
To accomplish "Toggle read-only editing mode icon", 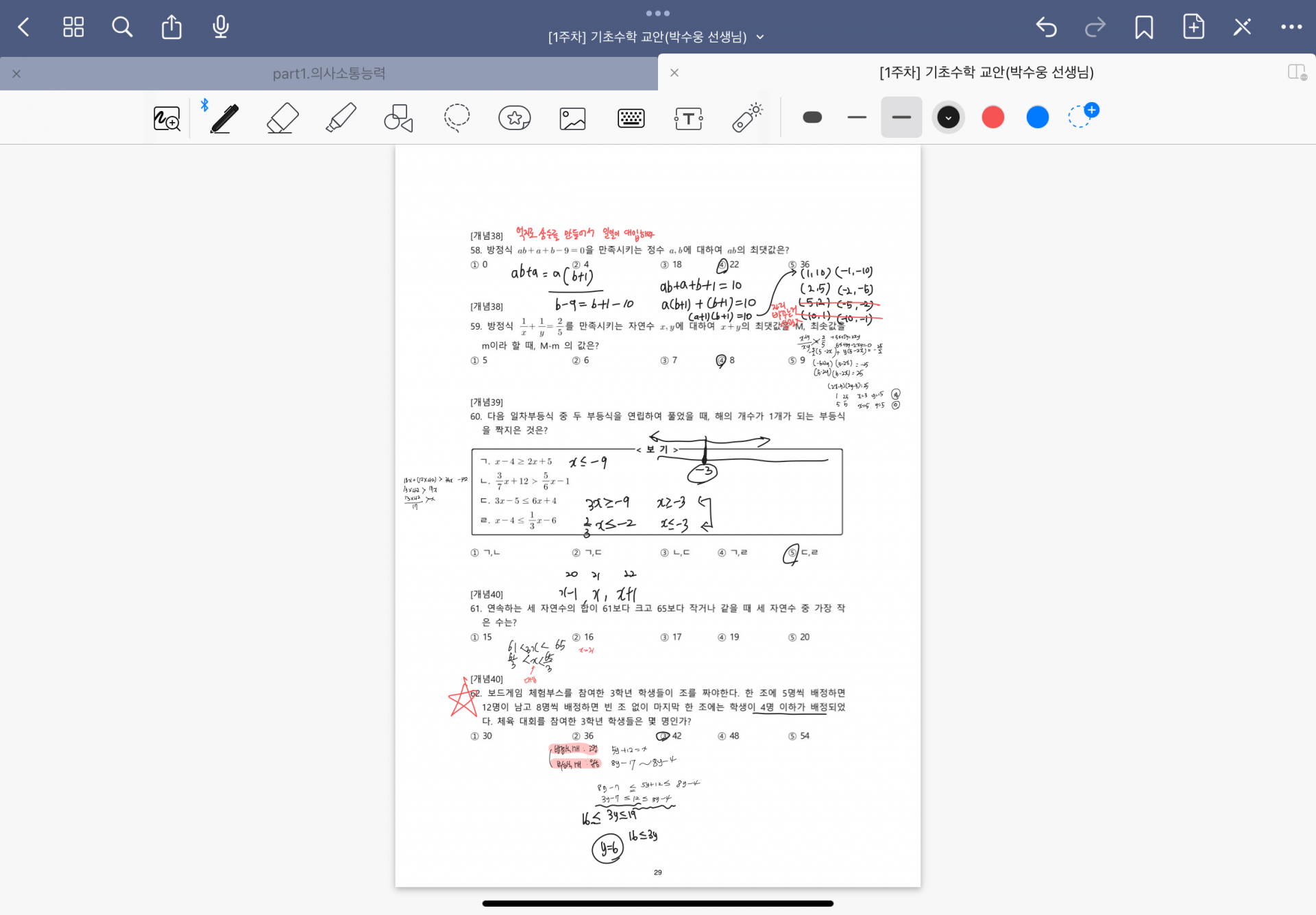I will 1243,27.
